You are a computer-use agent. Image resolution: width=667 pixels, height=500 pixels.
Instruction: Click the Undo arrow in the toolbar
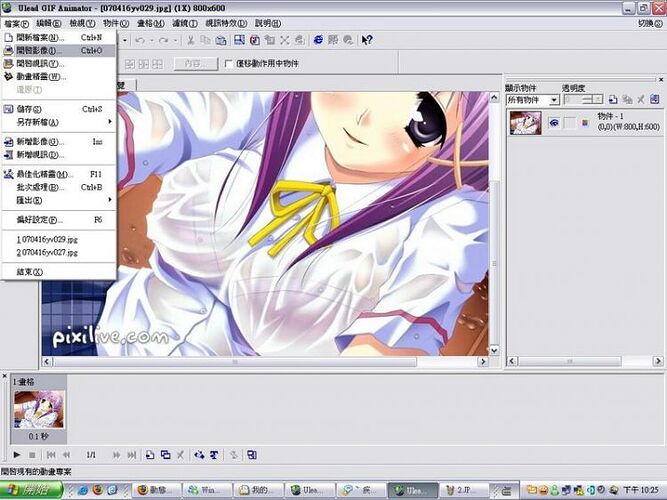click(x=140, y=40)
